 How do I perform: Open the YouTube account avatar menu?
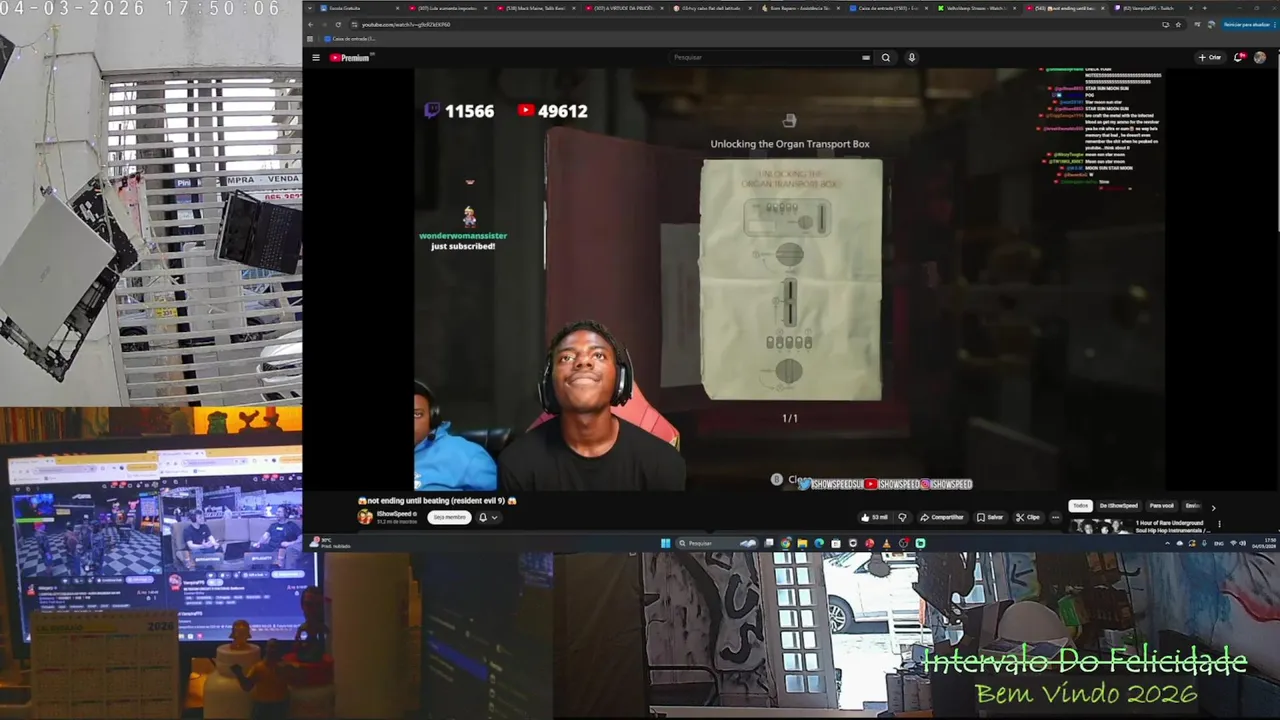point(1259,58)
